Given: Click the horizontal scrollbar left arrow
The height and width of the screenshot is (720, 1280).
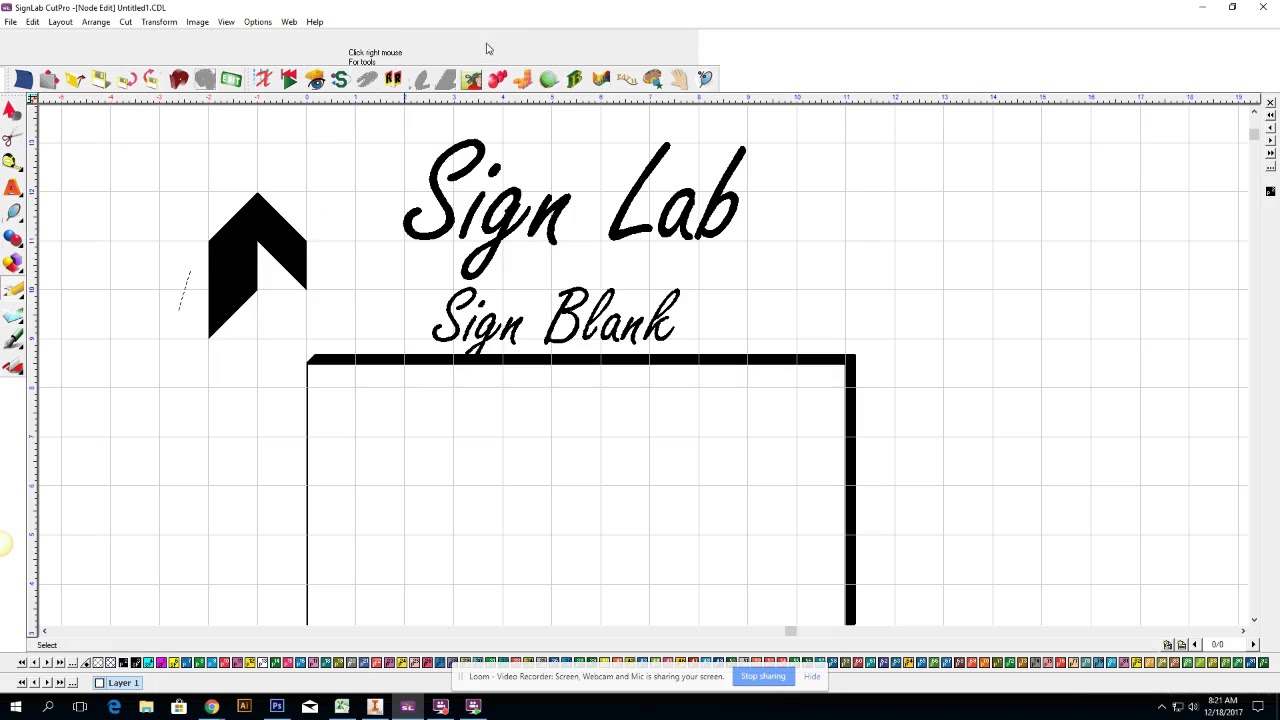Looking at the screenshot, I should pos(44,631).
